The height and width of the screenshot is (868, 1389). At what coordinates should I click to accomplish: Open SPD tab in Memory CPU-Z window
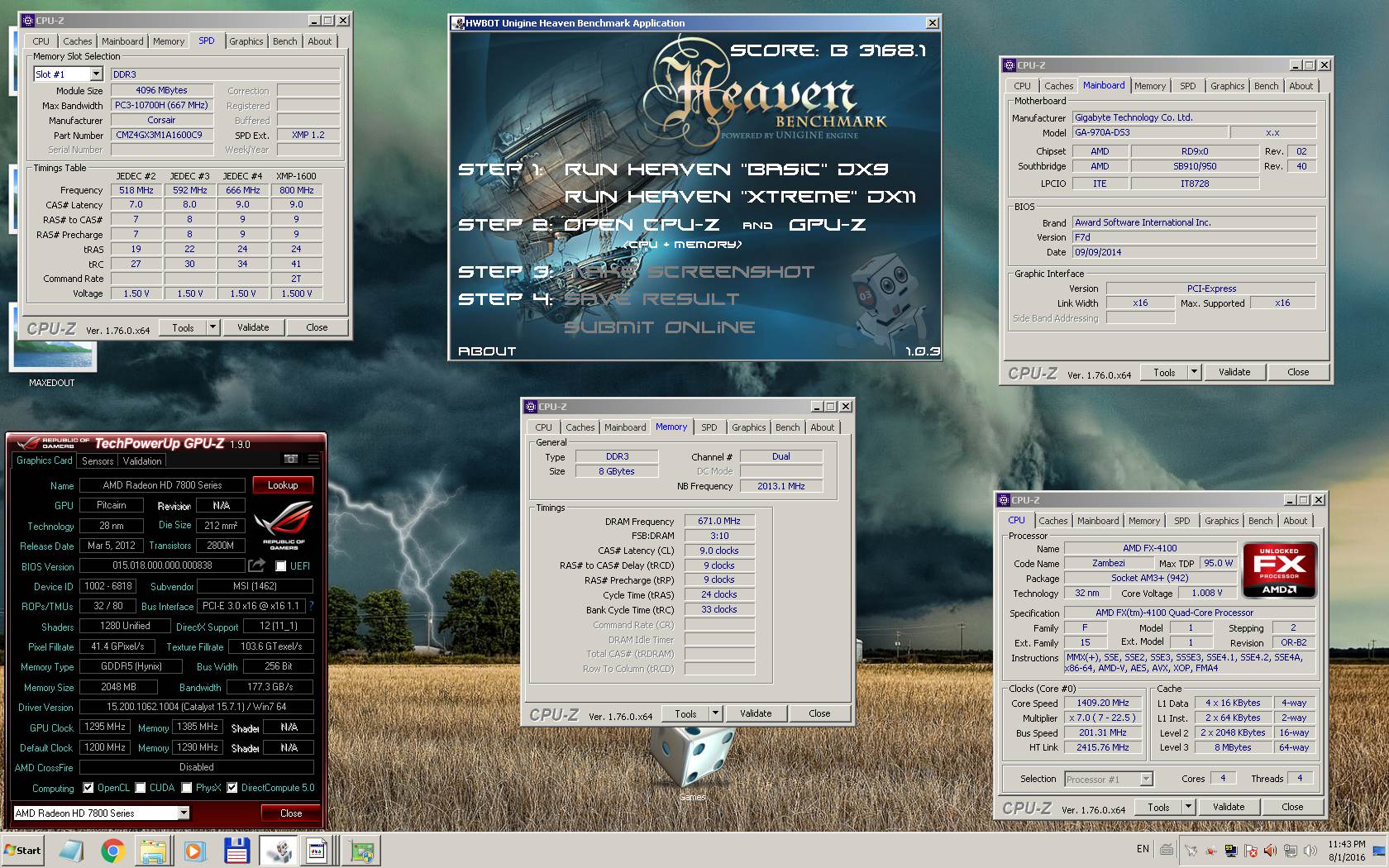point(709,427)
